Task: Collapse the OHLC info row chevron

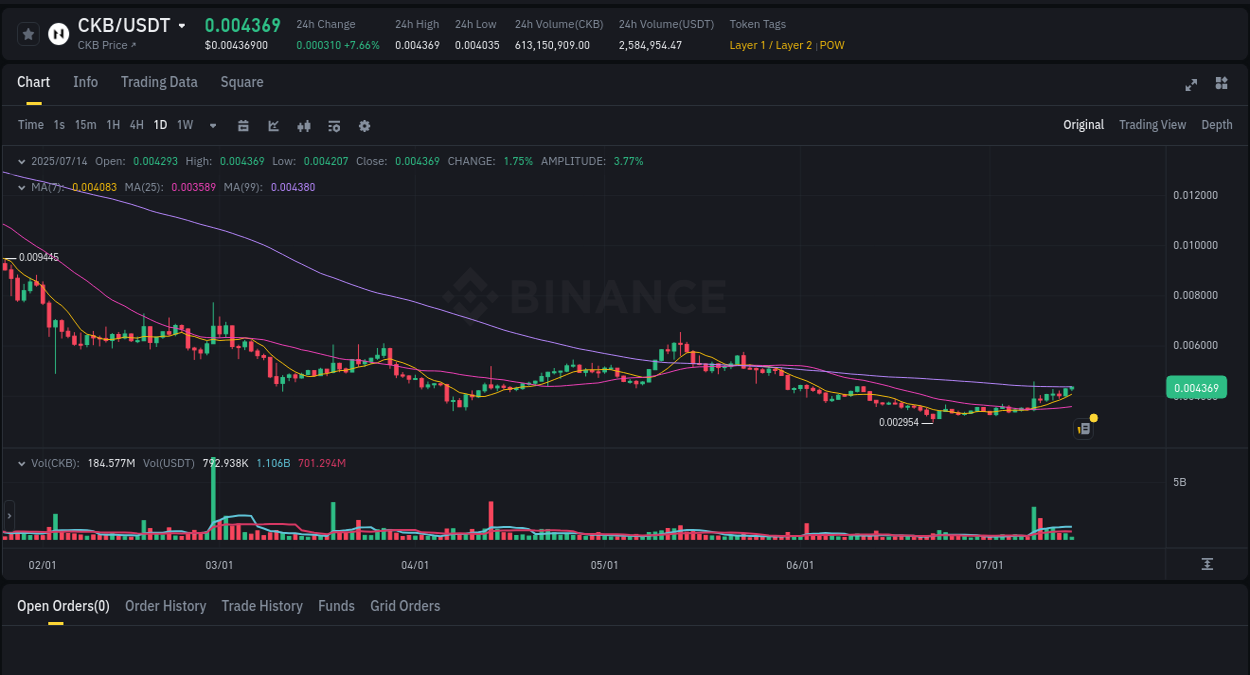Action: point(21,160)
